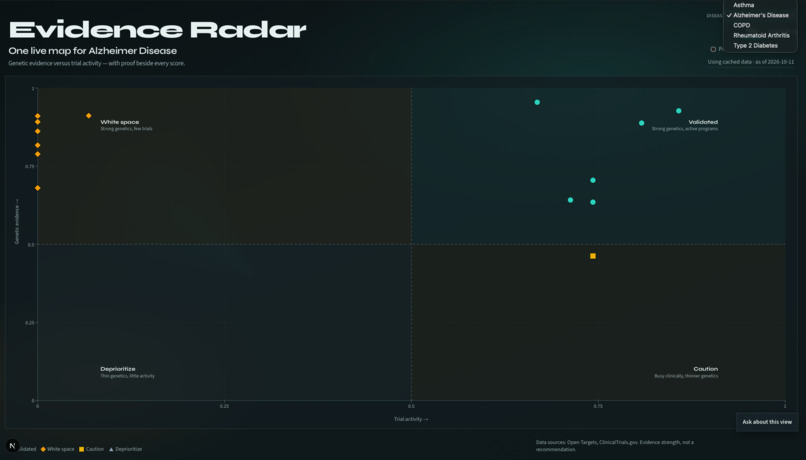Image resolution: width=806 pixels, height=460 pixels.
Task: Toggle the White space legend entry
Action: click(x=58, y=449)
